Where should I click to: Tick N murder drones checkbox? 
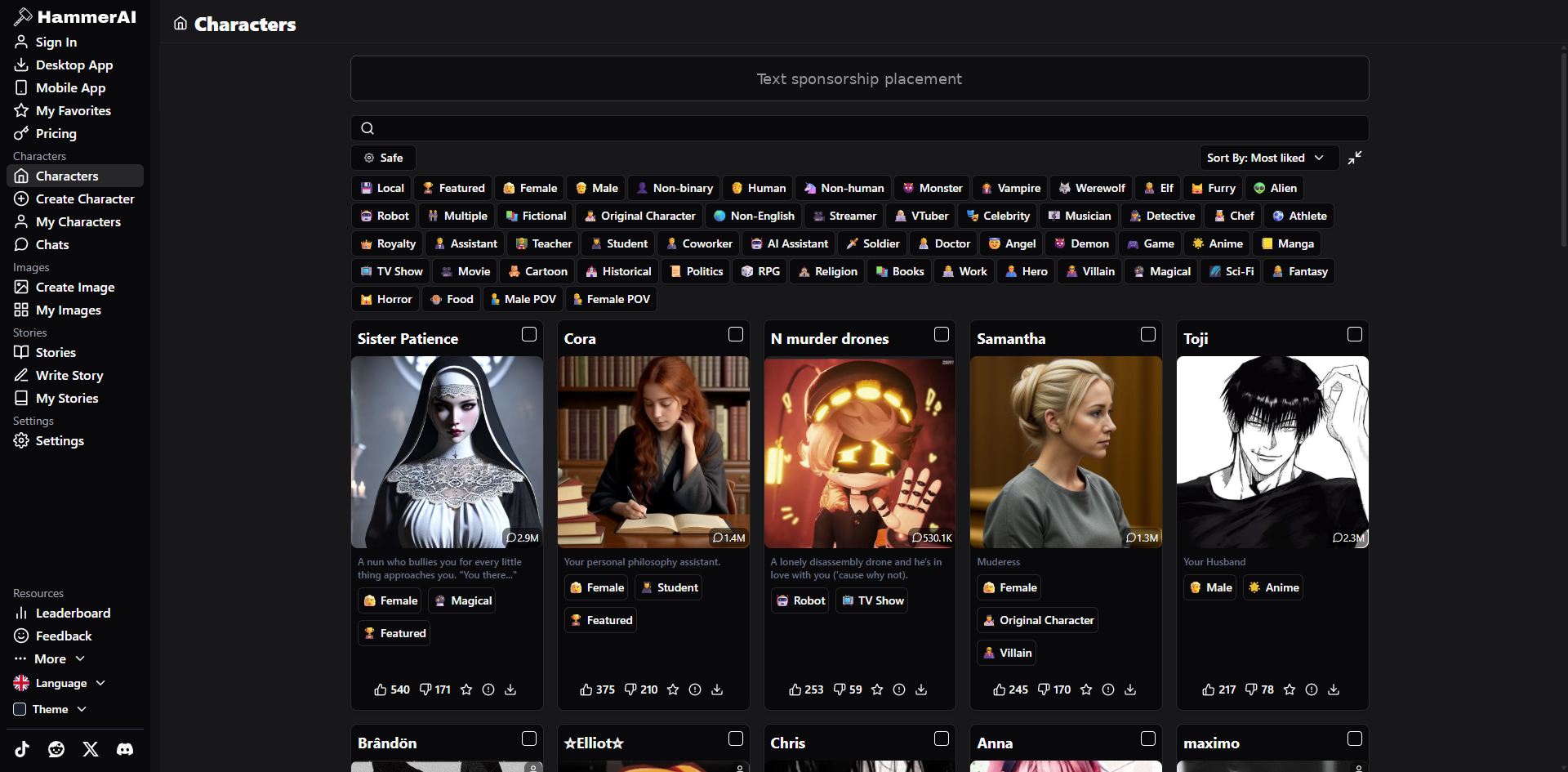pos(942,334)
